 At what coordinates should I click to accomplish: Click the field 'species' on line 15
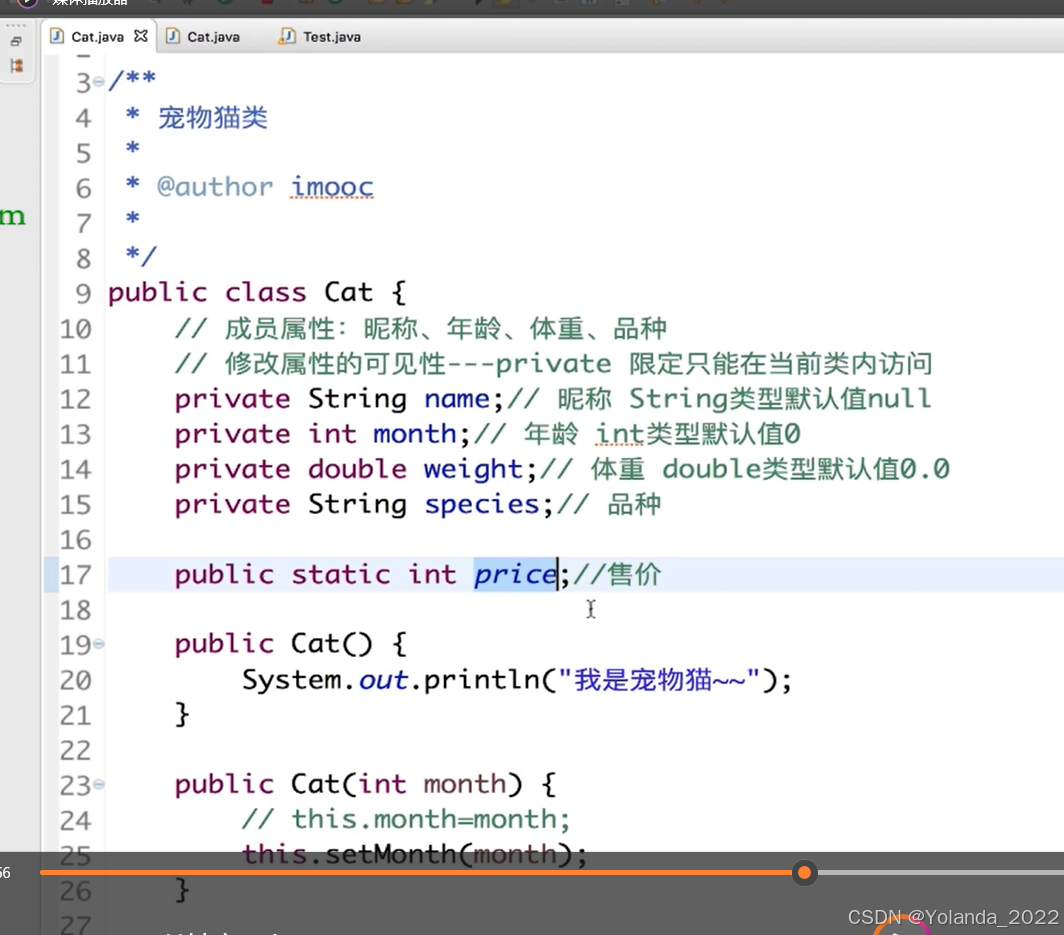(482, 505)
